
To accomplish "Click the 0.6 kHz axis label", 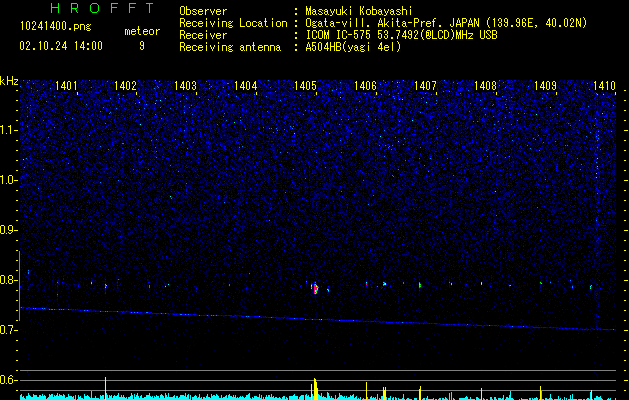I will 9,379.
